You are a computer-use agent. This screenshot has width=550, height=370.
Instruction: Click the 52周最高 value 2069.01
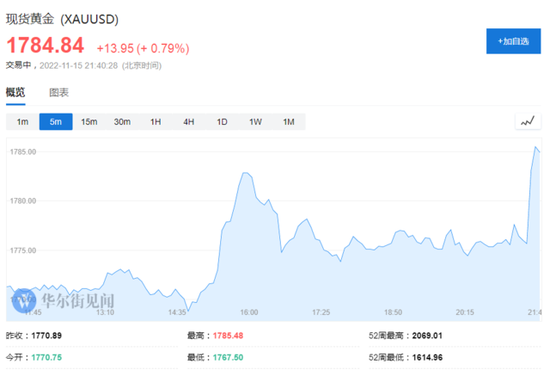coord(427,336)
